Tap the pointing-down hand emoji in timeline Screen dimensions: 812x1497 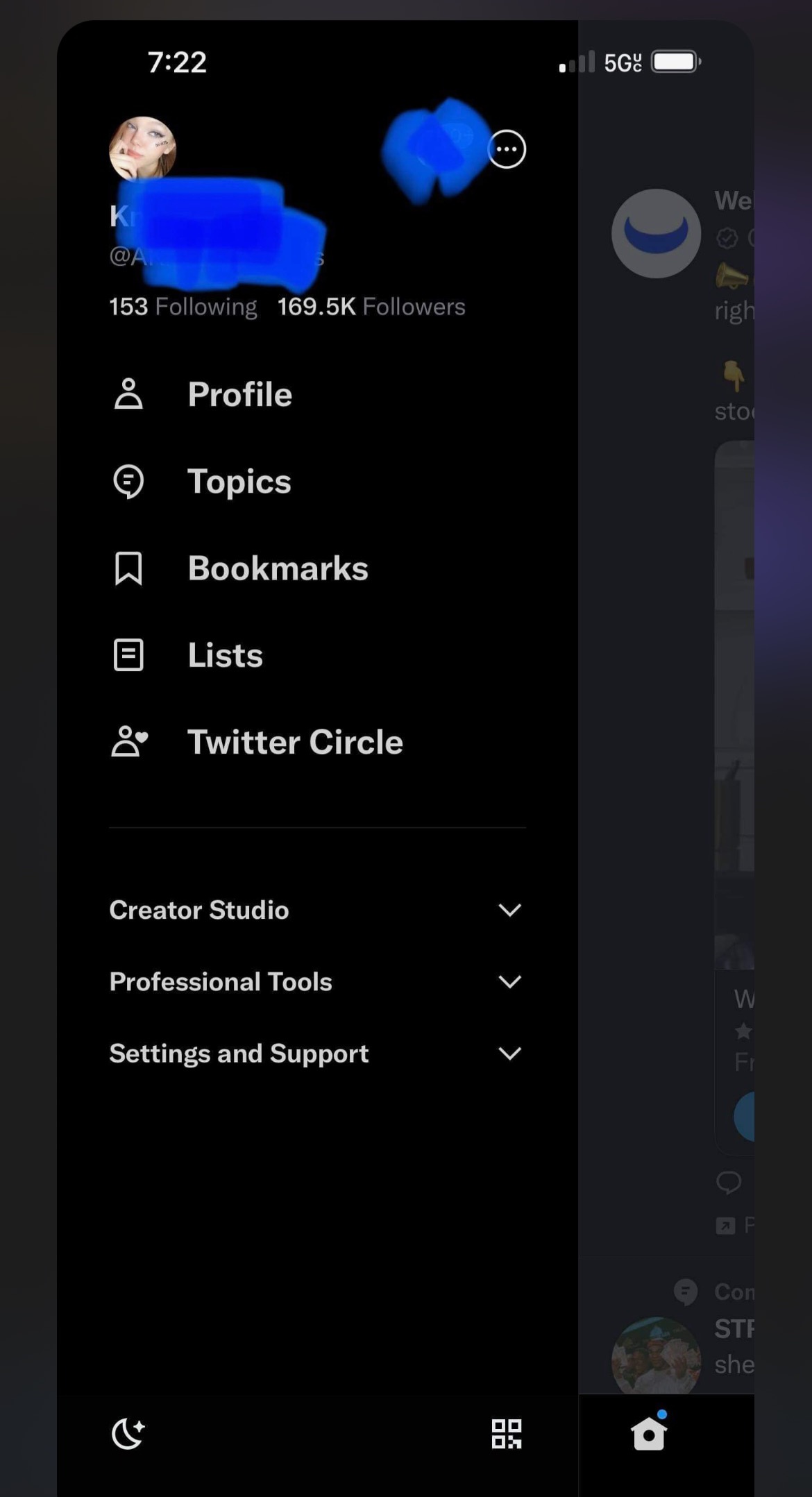click(x=733, y=375)
